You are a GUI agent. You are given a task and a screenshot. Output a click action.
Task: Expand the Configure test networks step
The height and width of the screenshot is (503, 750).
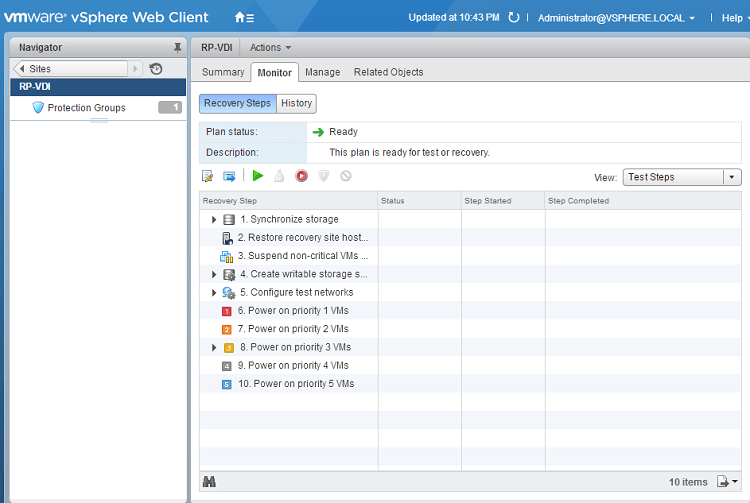click(x=214, y=292)
